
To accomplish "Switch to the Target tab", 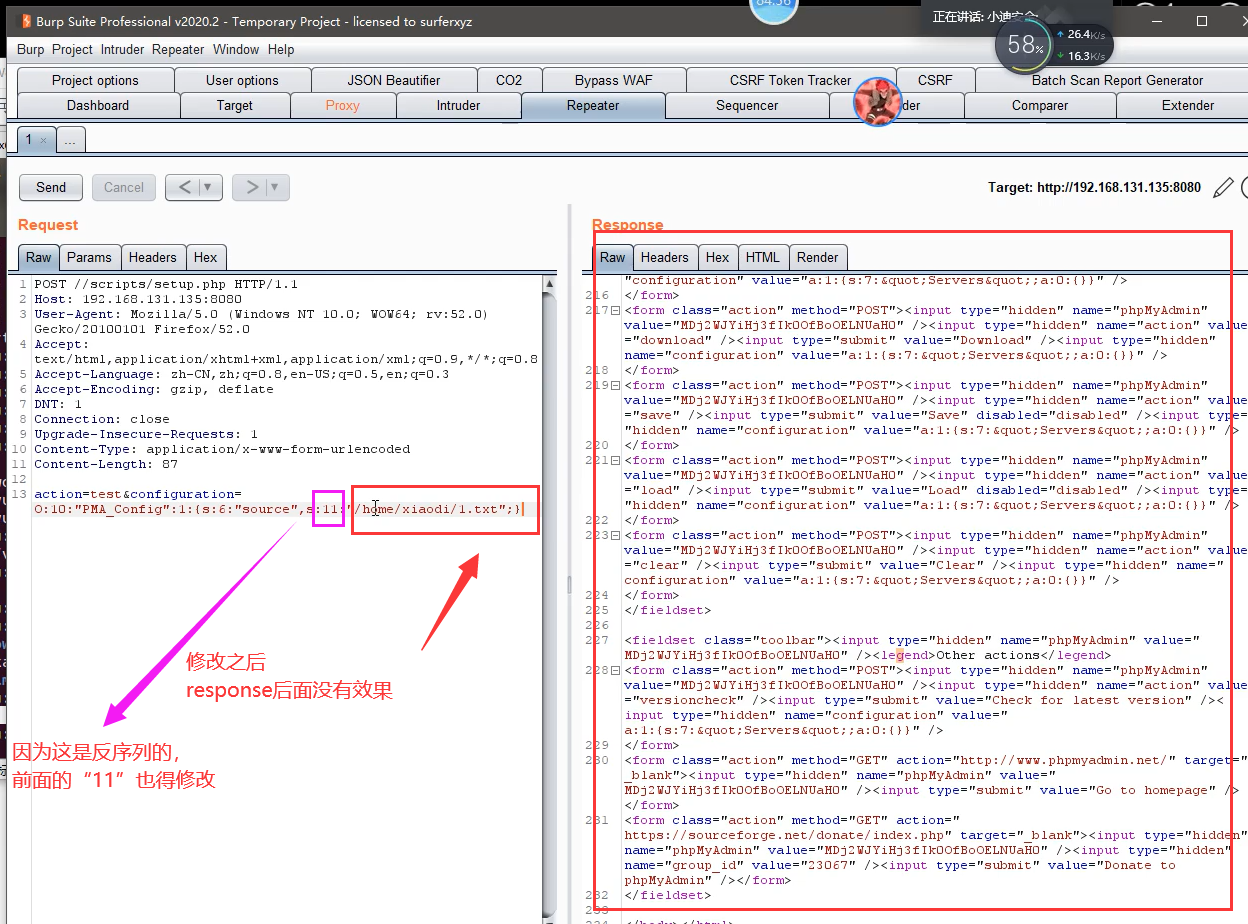I will [x=235, y=105].
